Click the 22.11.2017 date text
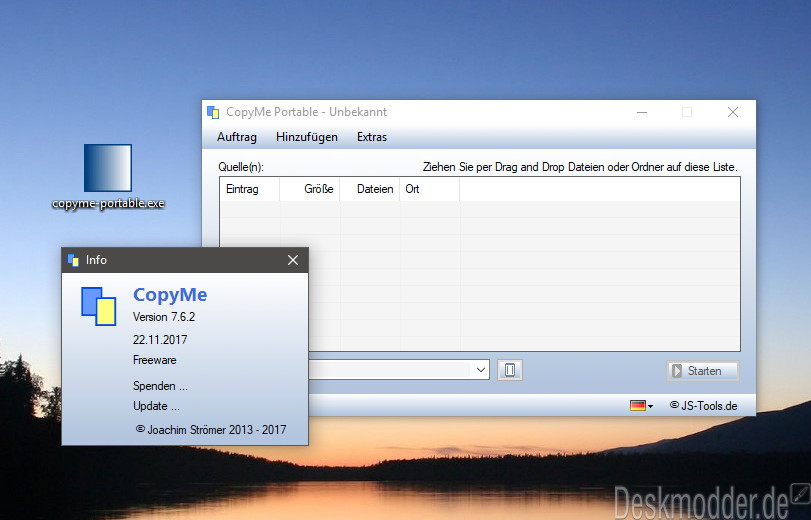This screenshot has width=811, height=520. (x=160, y=339)
